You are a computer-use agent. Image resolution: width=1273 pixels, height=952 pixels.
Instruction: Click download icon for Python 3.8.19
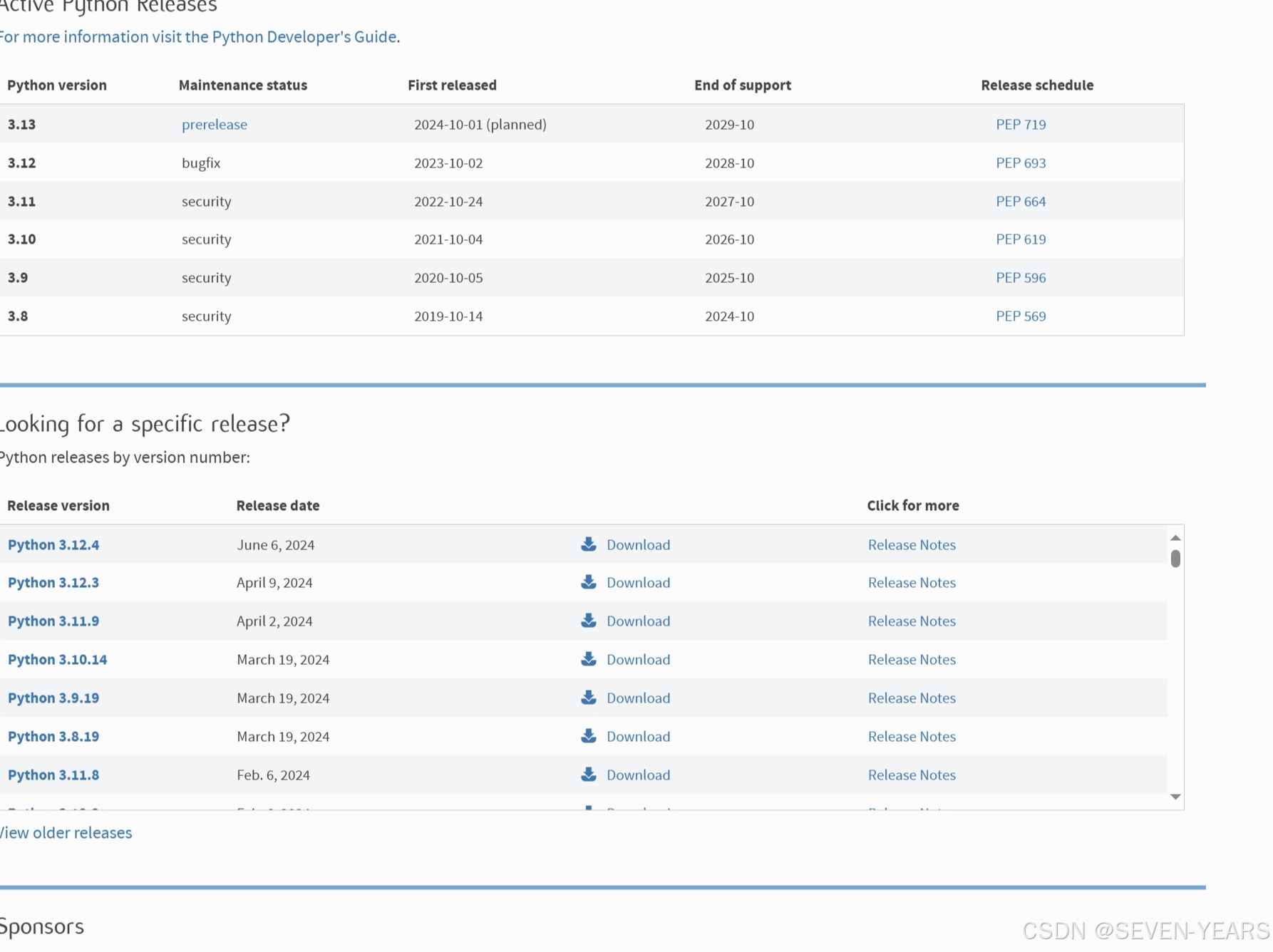[589, 736]
